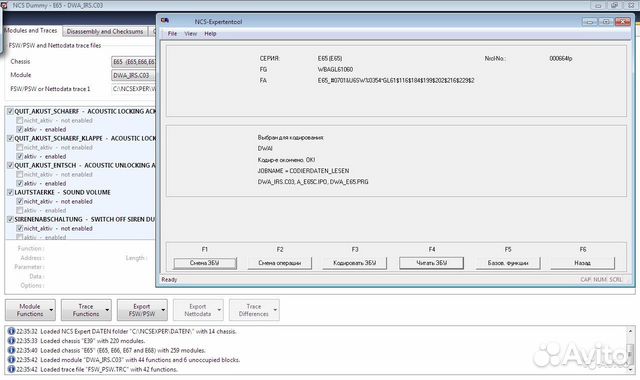Viewport: 640px width, 380px height.
Task: Click the FSW/PSW or Nettodata trace 1 path field
Action: tap(133, 89)
